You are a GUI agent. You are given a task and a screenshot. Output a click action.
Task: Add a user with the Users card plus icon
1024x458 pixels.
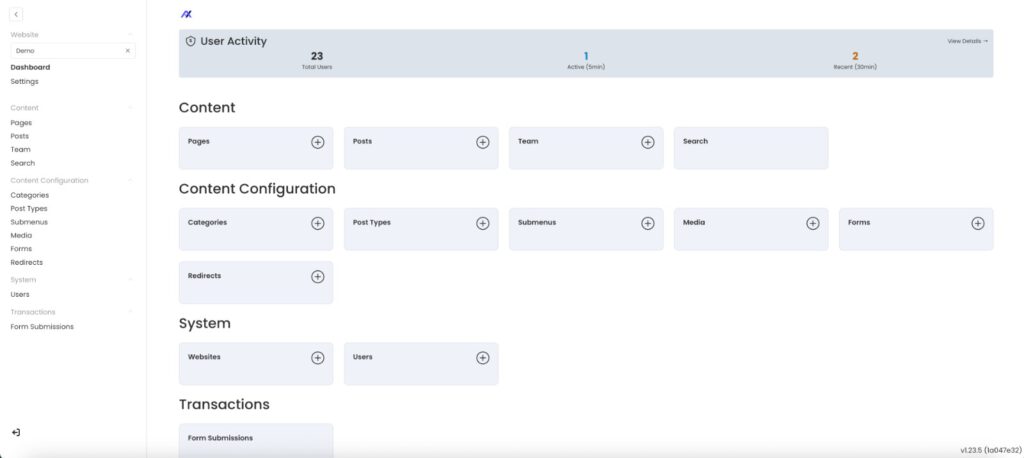pos(482,357)
